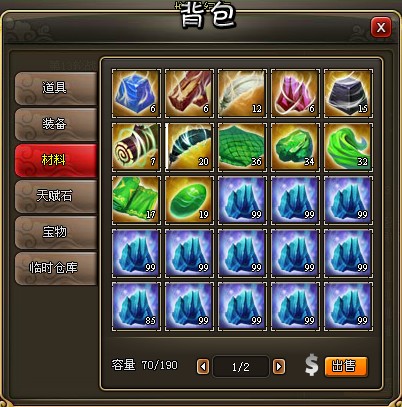Go to previous inventory page arrow
The width and height of the screenshot is (402, 407).
pos(203,367)
